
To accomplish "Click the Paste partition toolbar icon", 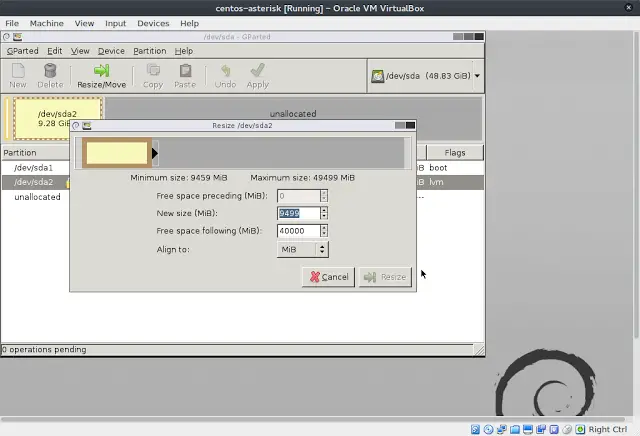I will coord(185,71).
